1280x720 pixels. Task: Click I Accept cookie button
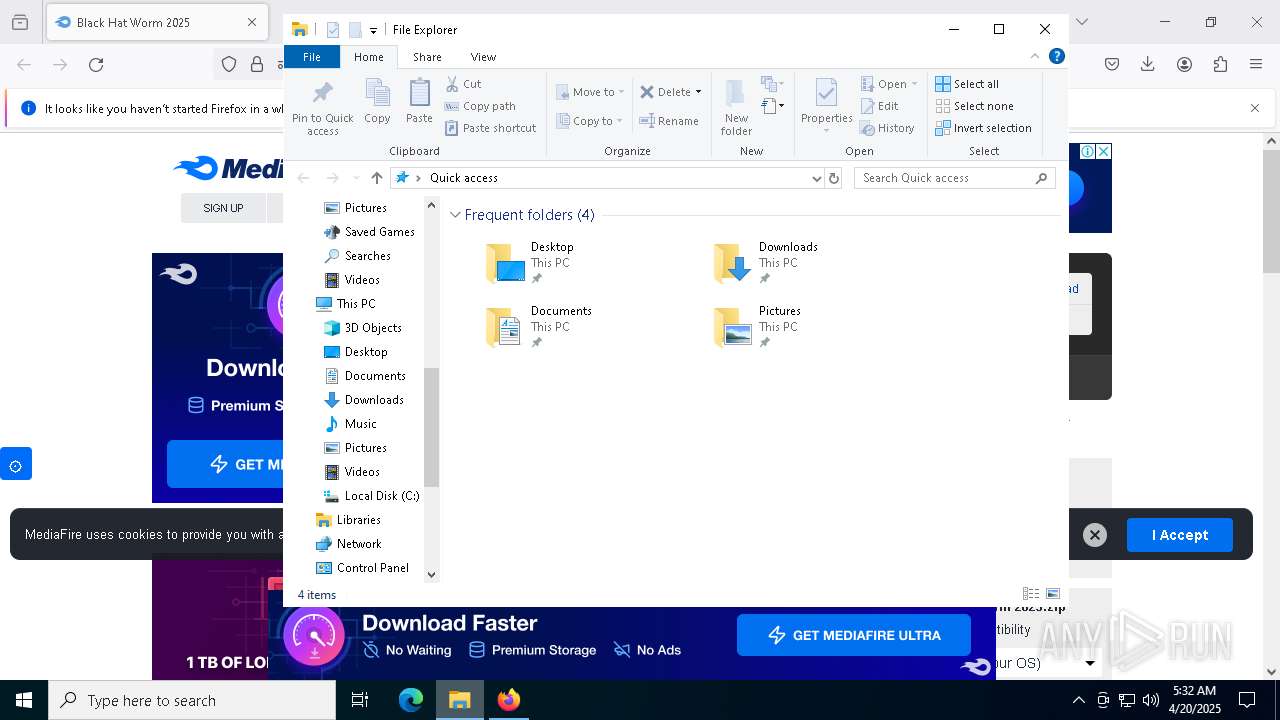pos(1180,535)
